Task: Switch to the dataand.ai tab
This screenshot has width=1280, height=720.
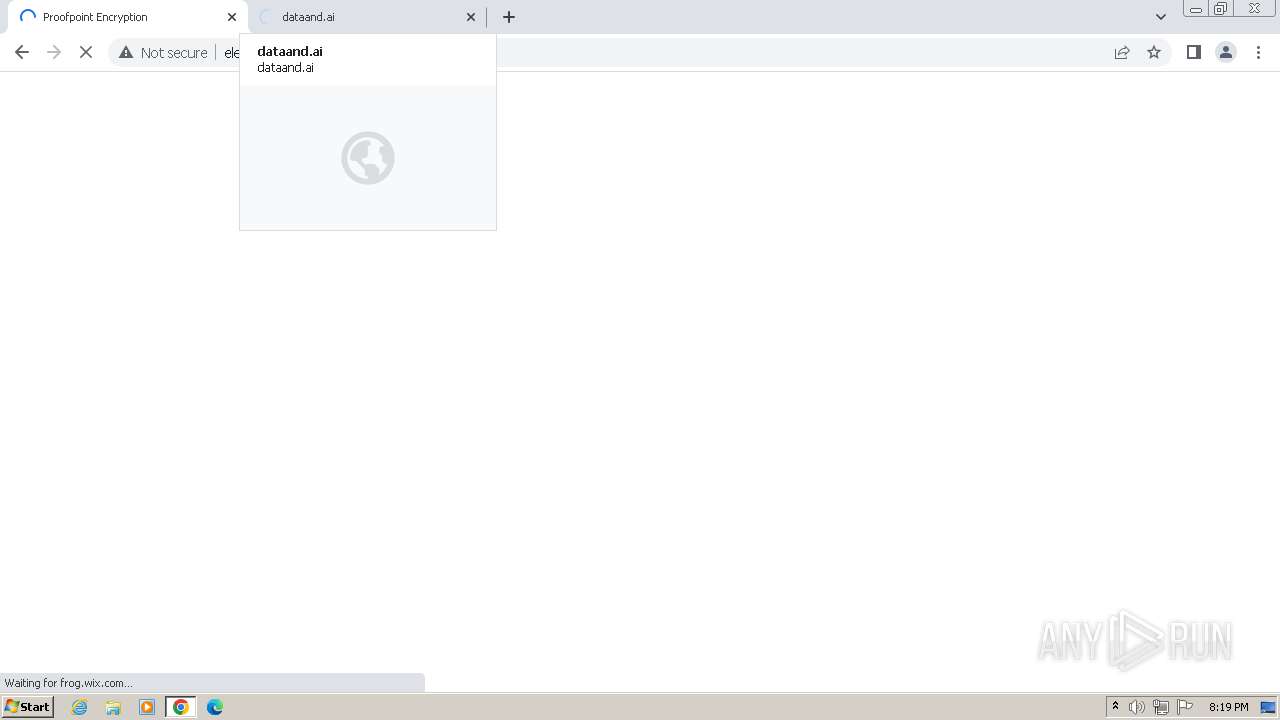Action: click(x=366, y=17)
